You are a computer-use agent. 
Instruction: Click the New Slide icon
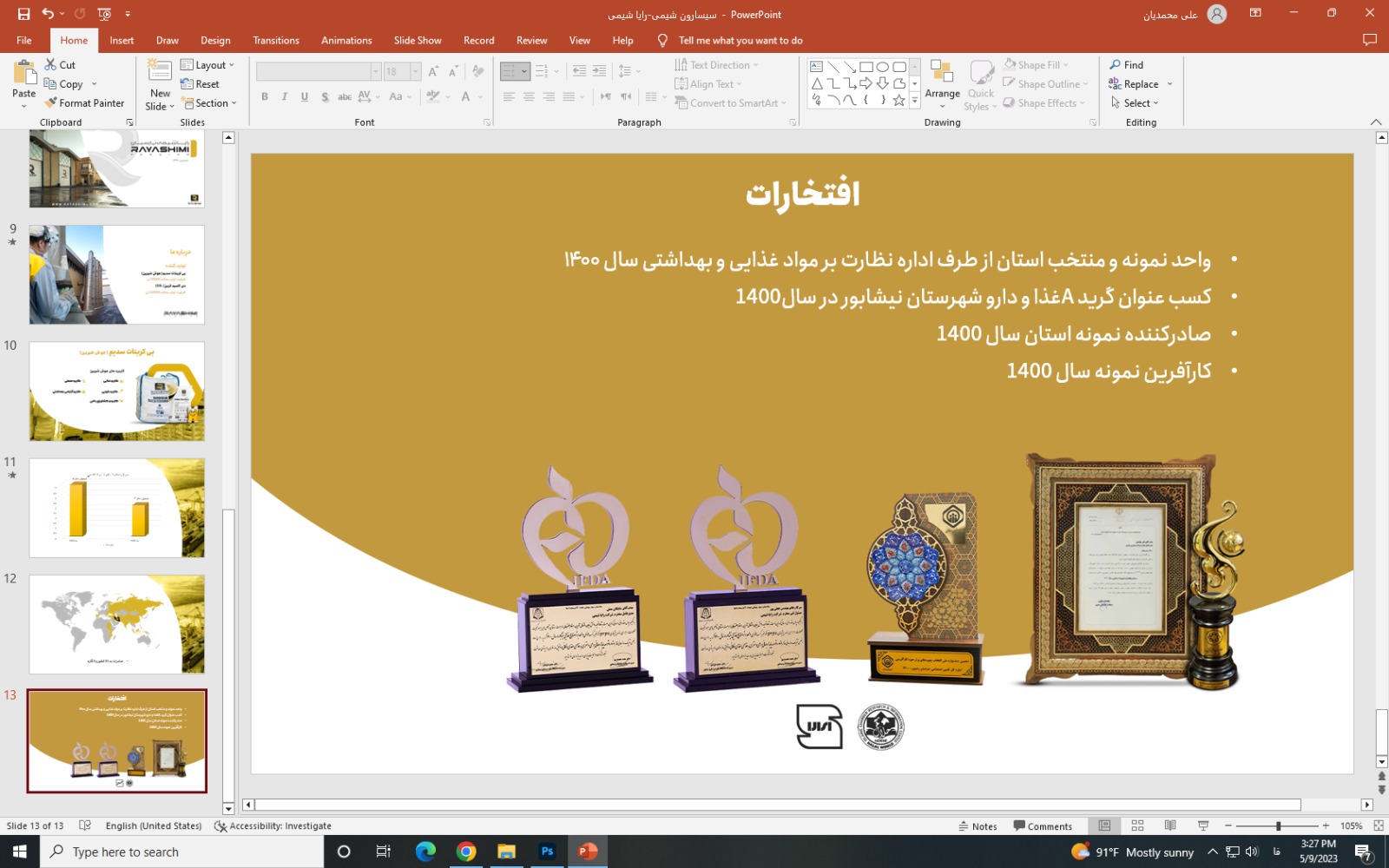click(160, 73)
